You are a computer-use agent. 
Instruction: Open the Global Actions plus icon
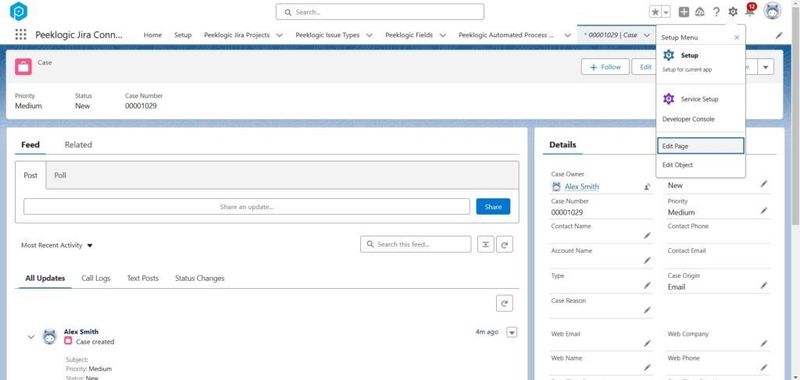point(684,12)
